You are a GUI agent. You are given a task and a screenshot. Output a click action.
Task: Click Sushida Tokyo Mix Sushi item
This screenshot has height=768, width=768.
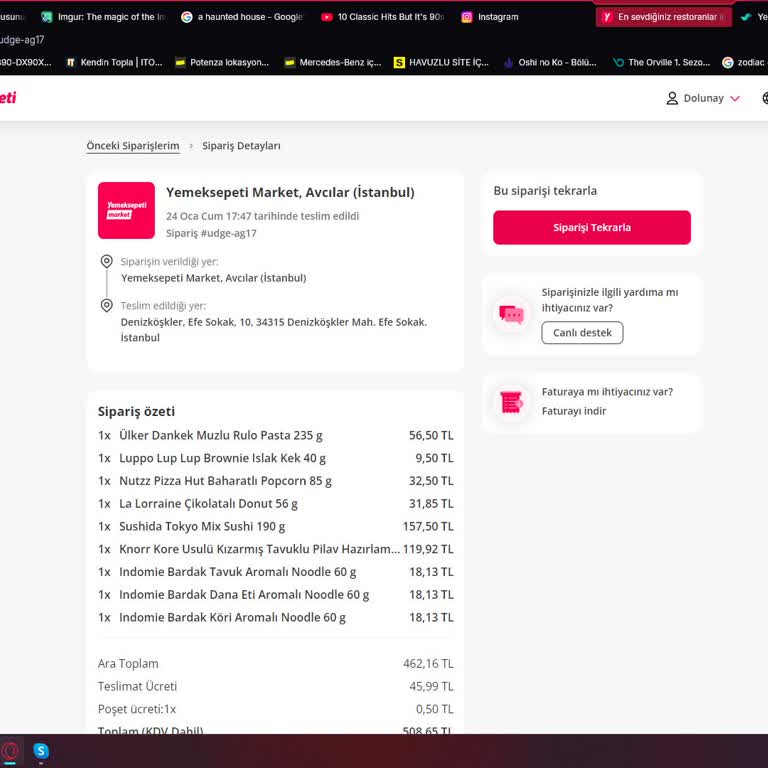point(202,527)
